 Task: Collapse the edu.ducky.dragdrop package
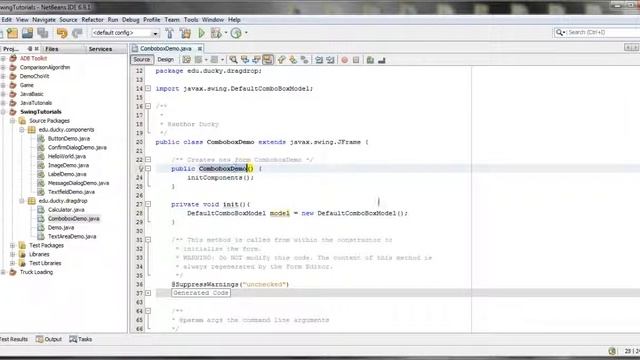(22, 201)
